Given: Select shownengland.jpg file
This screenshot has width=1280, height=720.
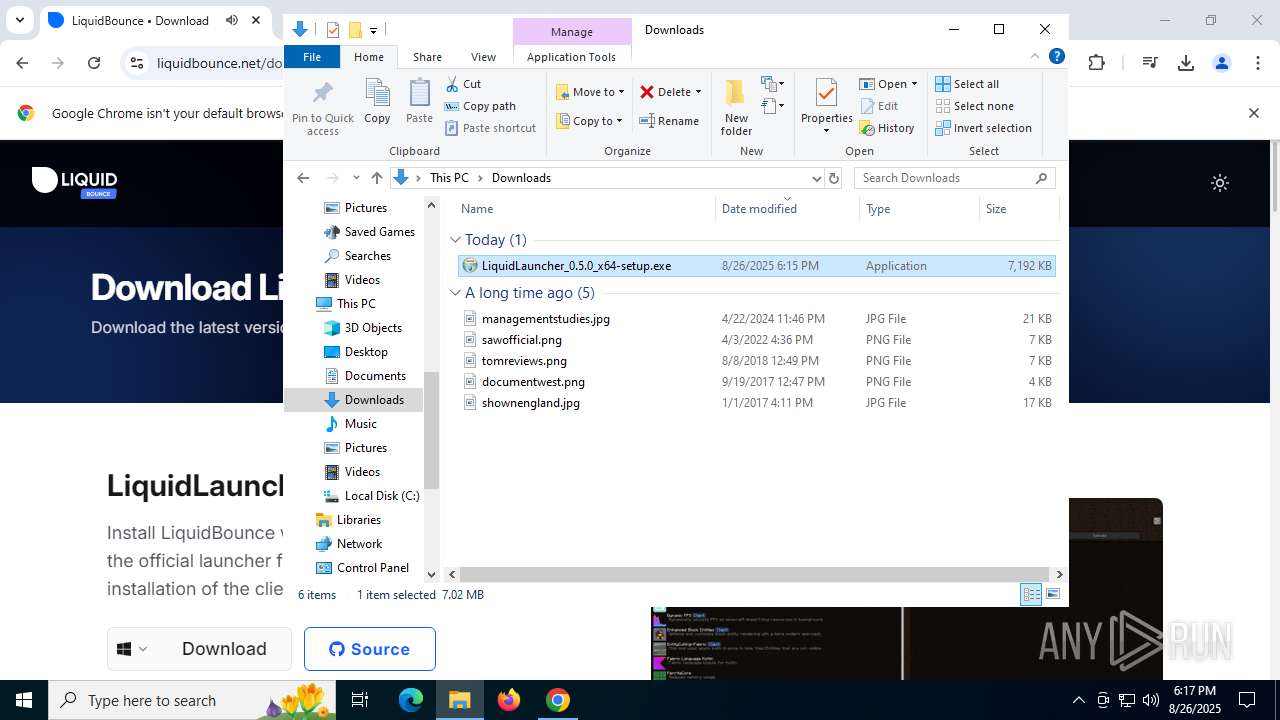Looking at the screenshot, I should [x=757, y=403].
